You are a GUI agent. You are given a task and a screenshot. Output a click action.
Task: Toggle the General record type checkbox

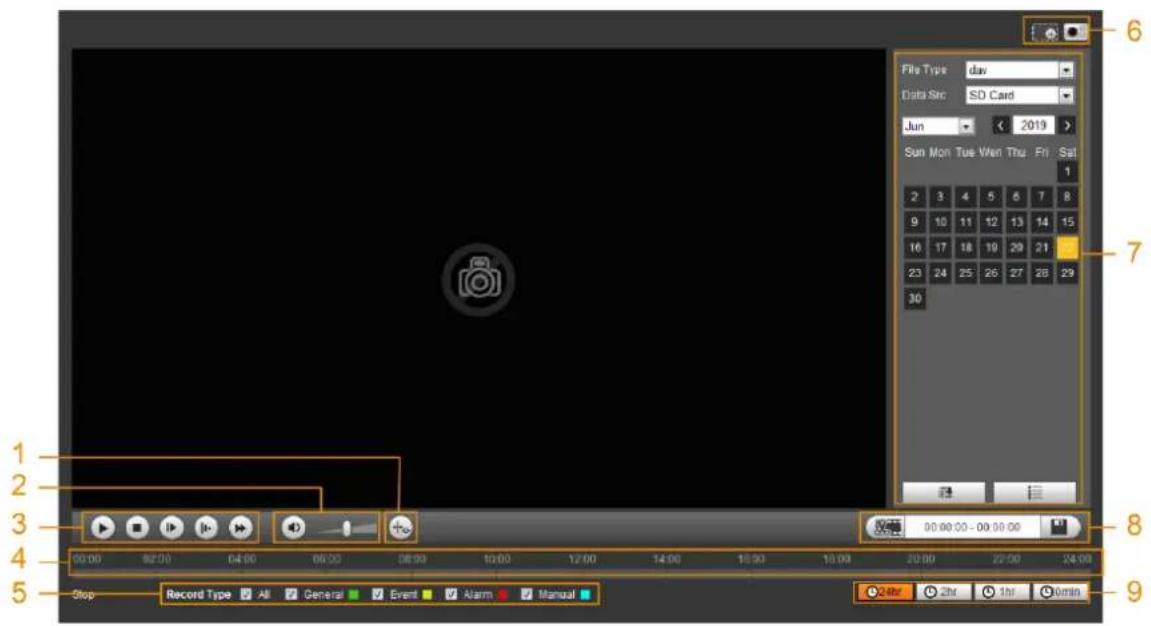(x=291, y=594)
